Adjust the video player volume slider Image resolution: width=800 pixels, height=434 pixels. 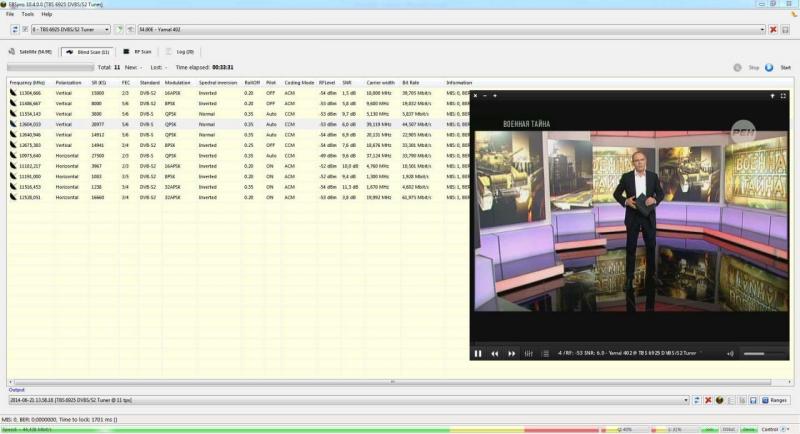(x=765, y=353)
